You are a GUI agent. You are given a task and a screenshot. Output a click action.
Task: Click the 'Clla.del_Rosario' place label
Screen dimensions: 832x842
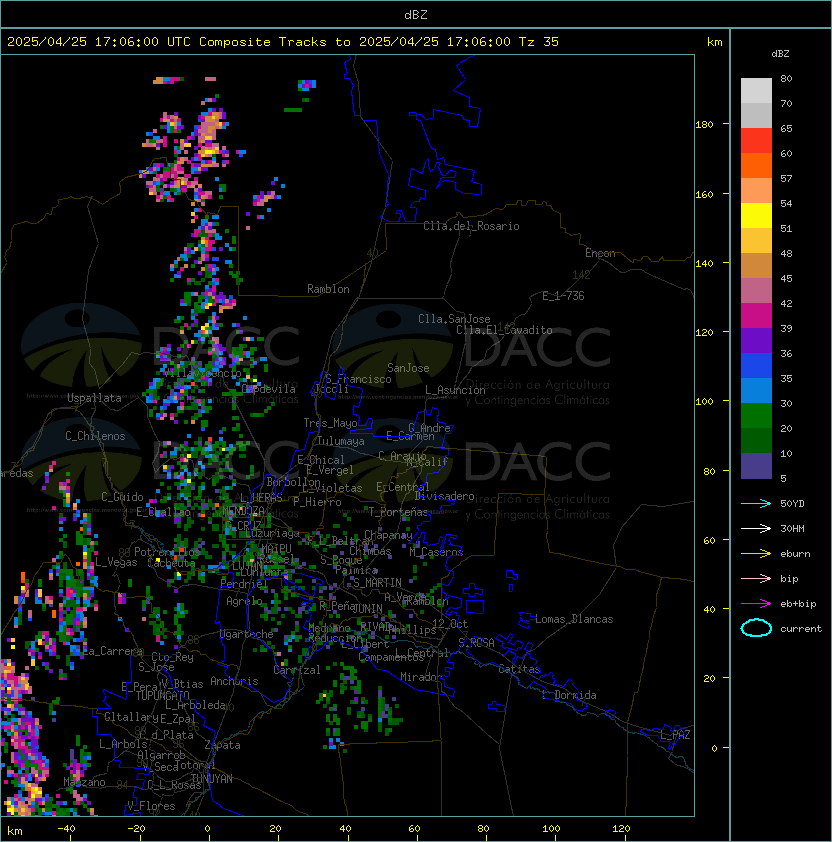(x=471, y=226)
